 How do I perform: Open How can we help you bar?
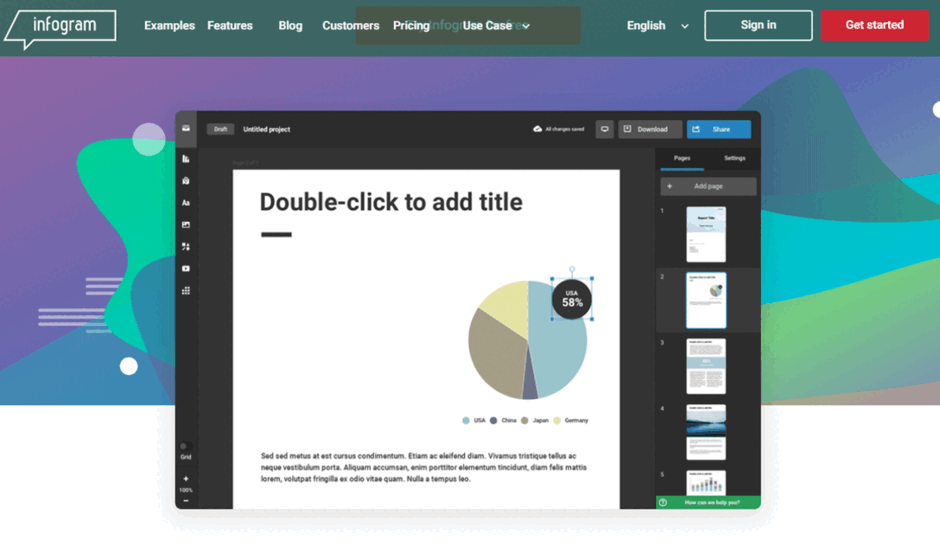click(708, 502)
